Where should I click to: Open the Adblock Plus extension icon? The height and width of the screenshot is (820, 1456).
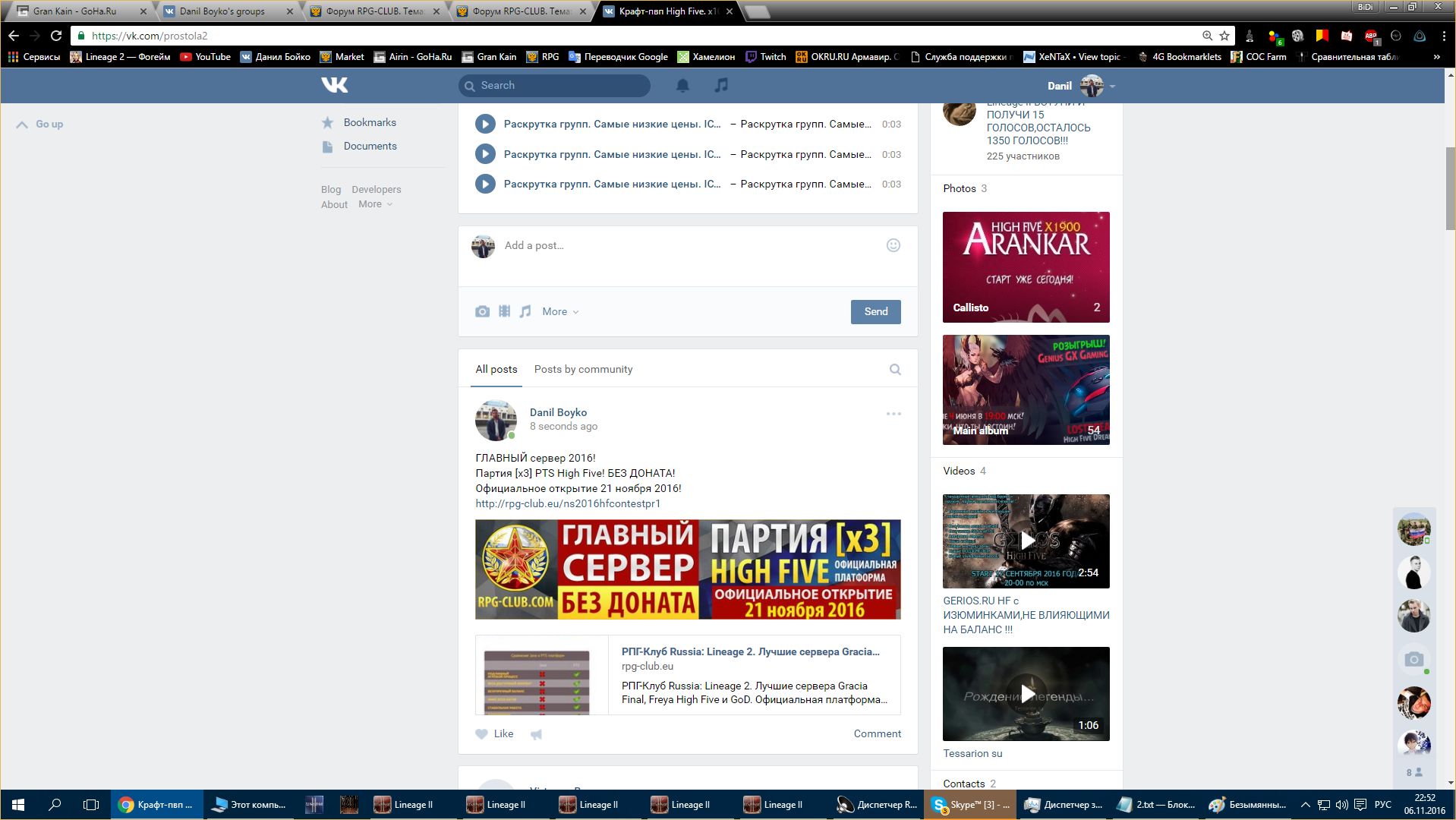(1371, 36)
